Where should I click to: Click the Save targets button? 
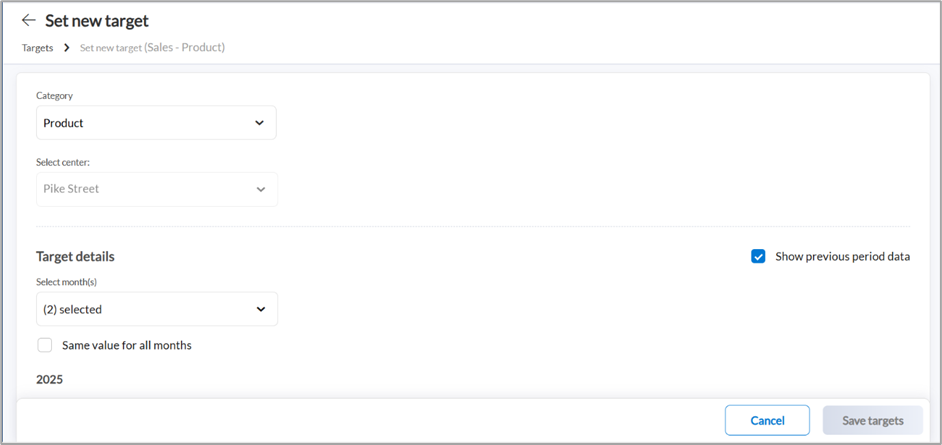click(x=872, y=420)
